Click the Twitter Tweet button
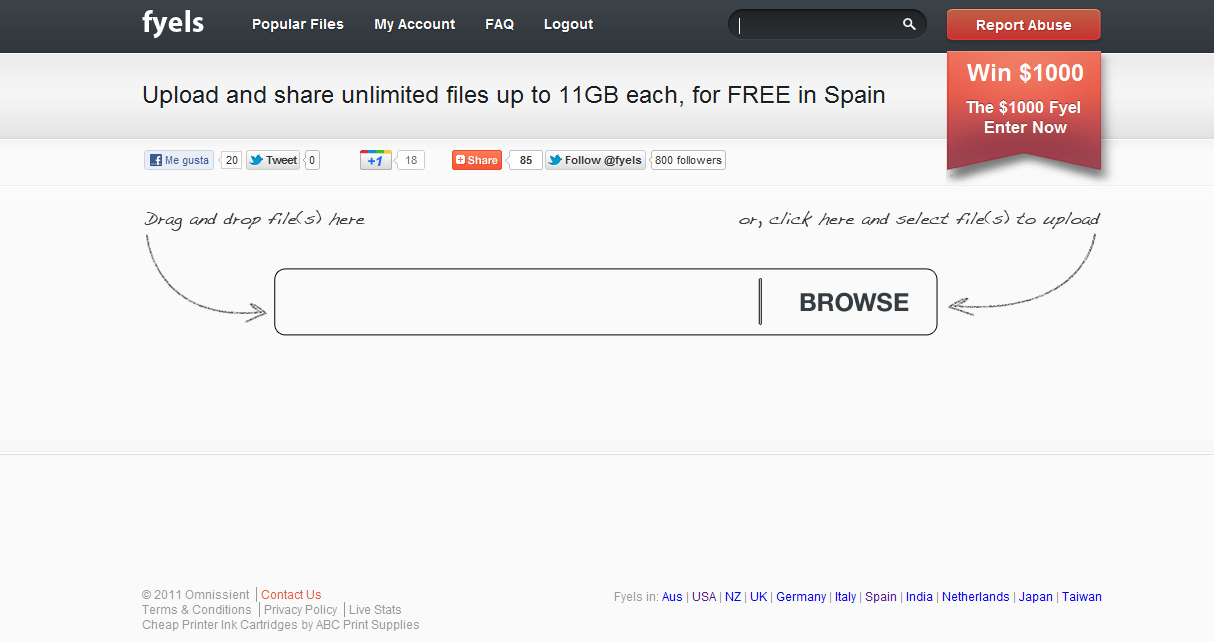Viewport: 1214px width, 642px height. 273,160
